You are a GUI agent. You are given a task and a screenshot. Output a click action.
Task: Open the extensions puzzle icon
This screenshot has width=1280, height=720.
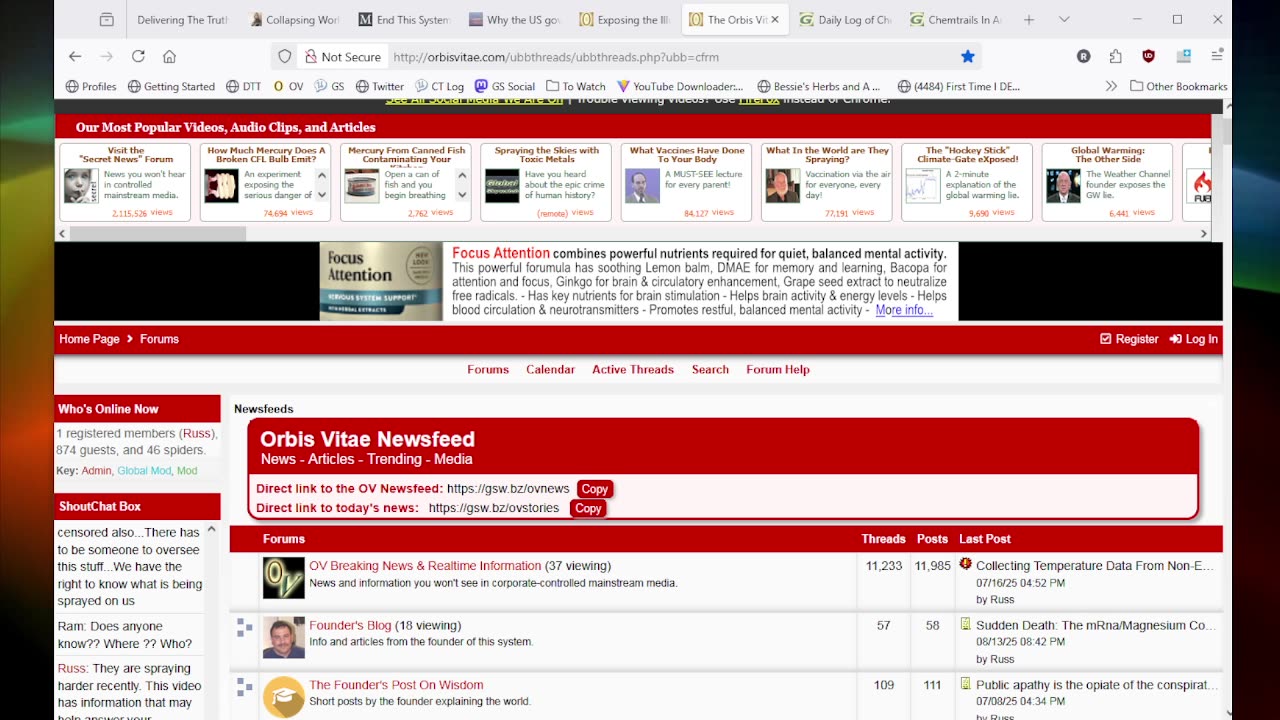[1115, 57]
